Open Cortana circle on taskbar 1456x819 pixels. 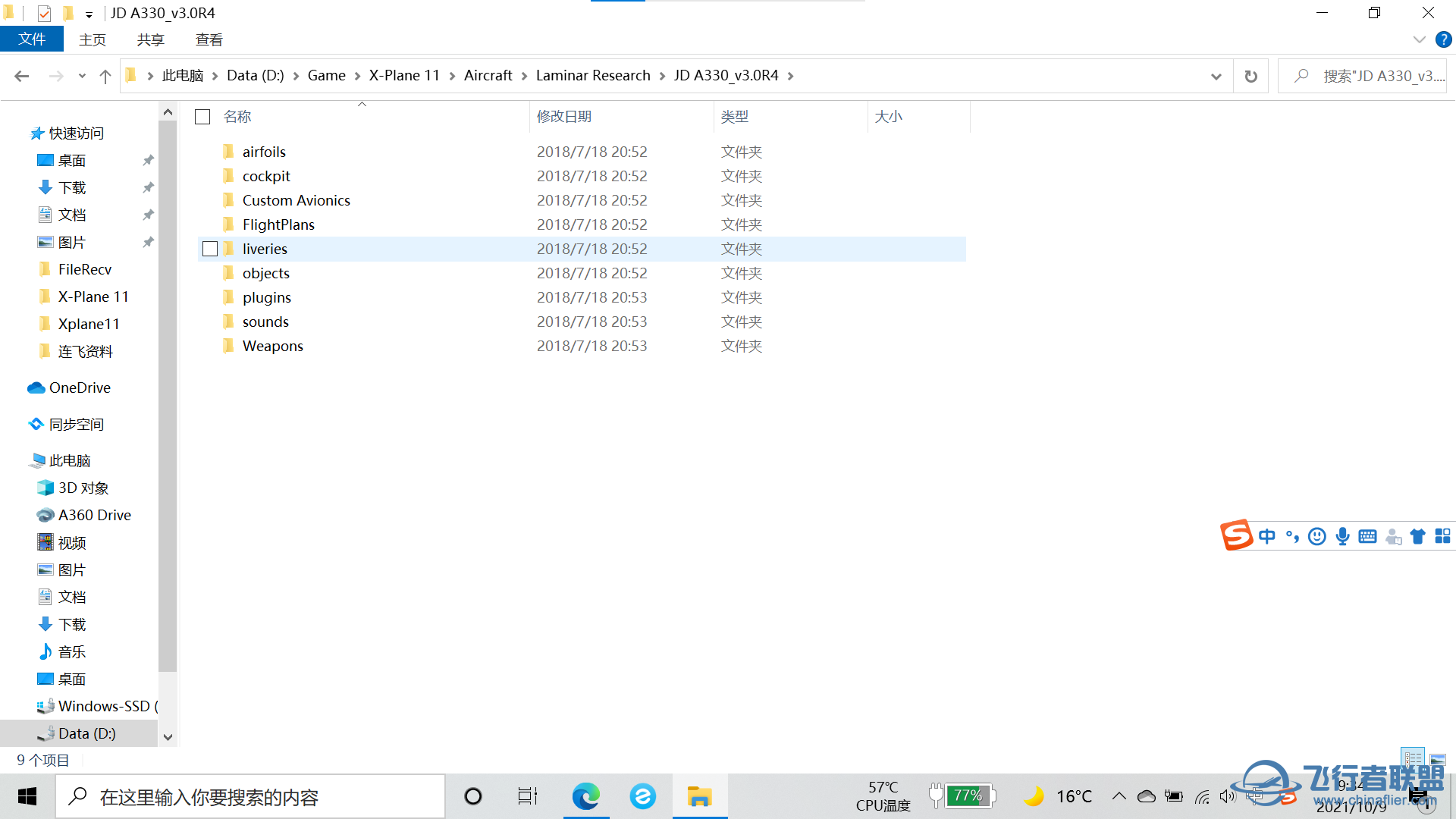(473, 796)
